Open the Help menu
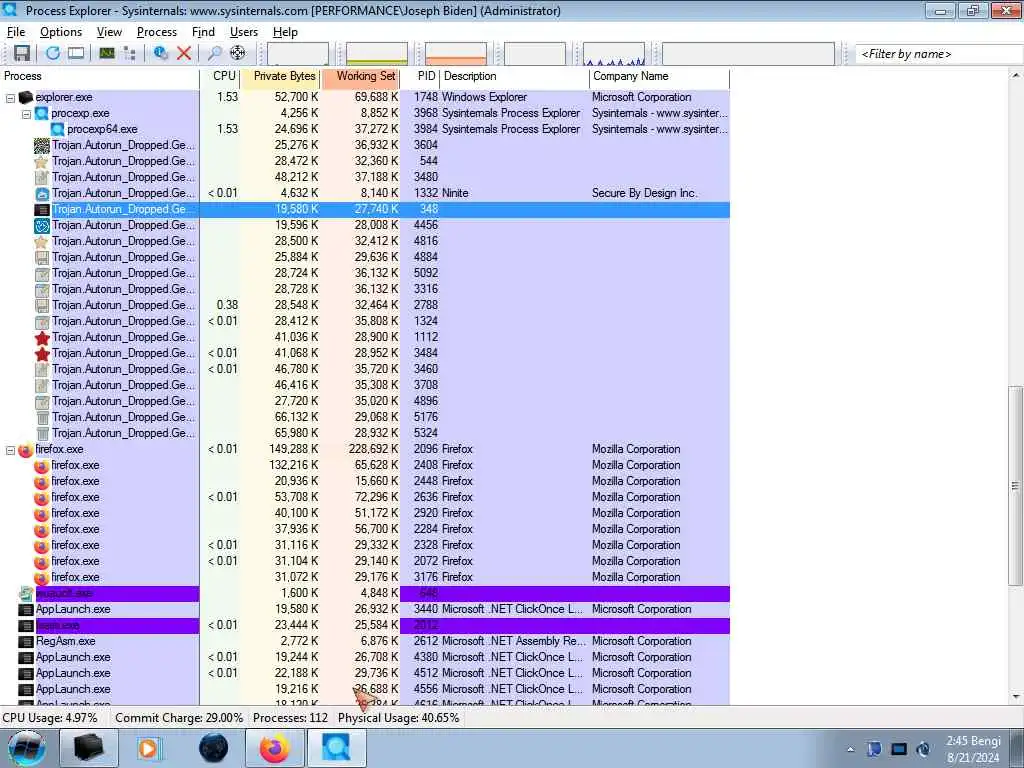 coord(285,32)
